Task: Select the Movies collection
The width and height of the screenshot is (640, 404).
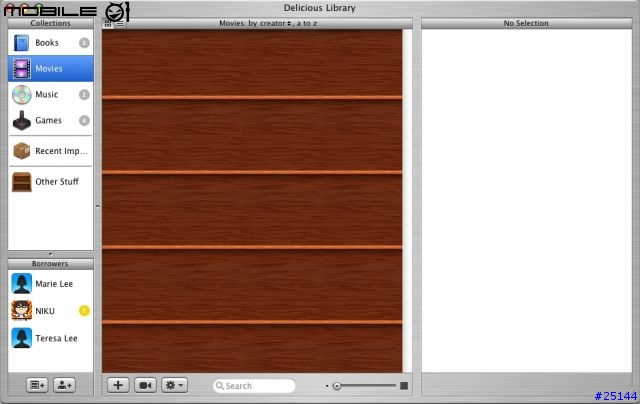Action: click(51, 69)
